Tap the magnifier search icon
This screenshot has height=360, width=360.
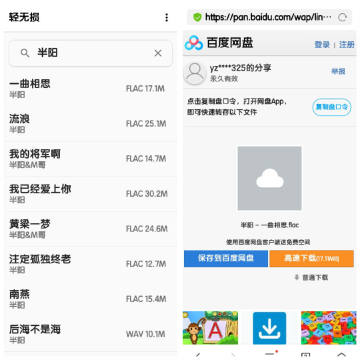point(25,53)
